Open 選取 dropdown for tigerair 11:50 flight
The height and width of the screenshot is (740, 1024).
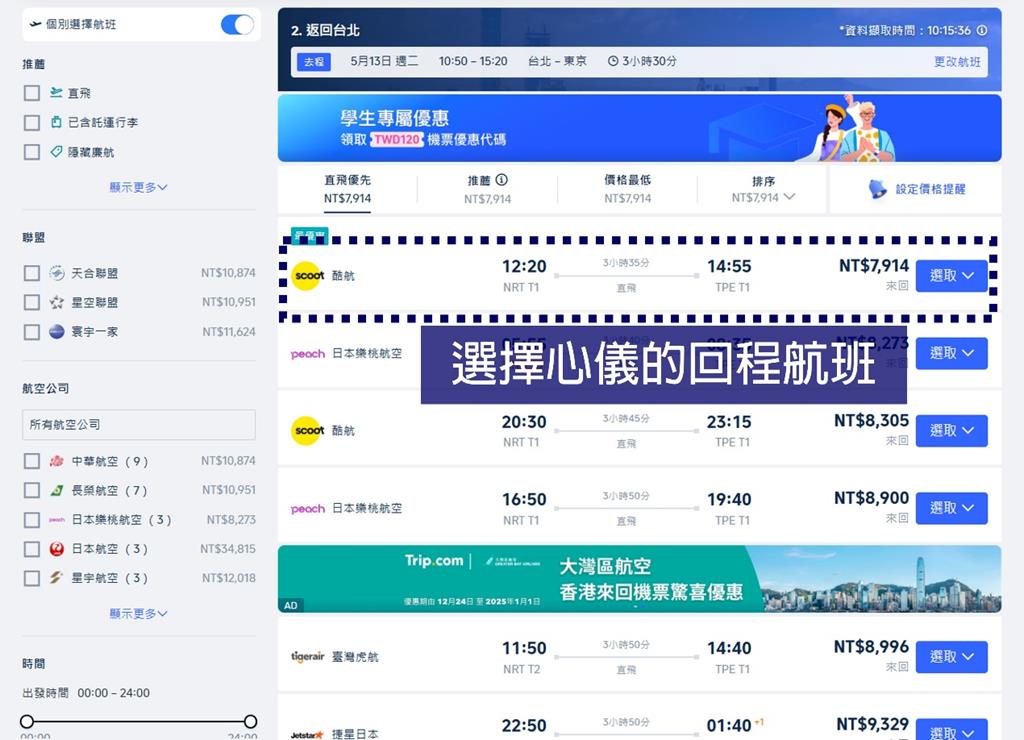point(952,657)
